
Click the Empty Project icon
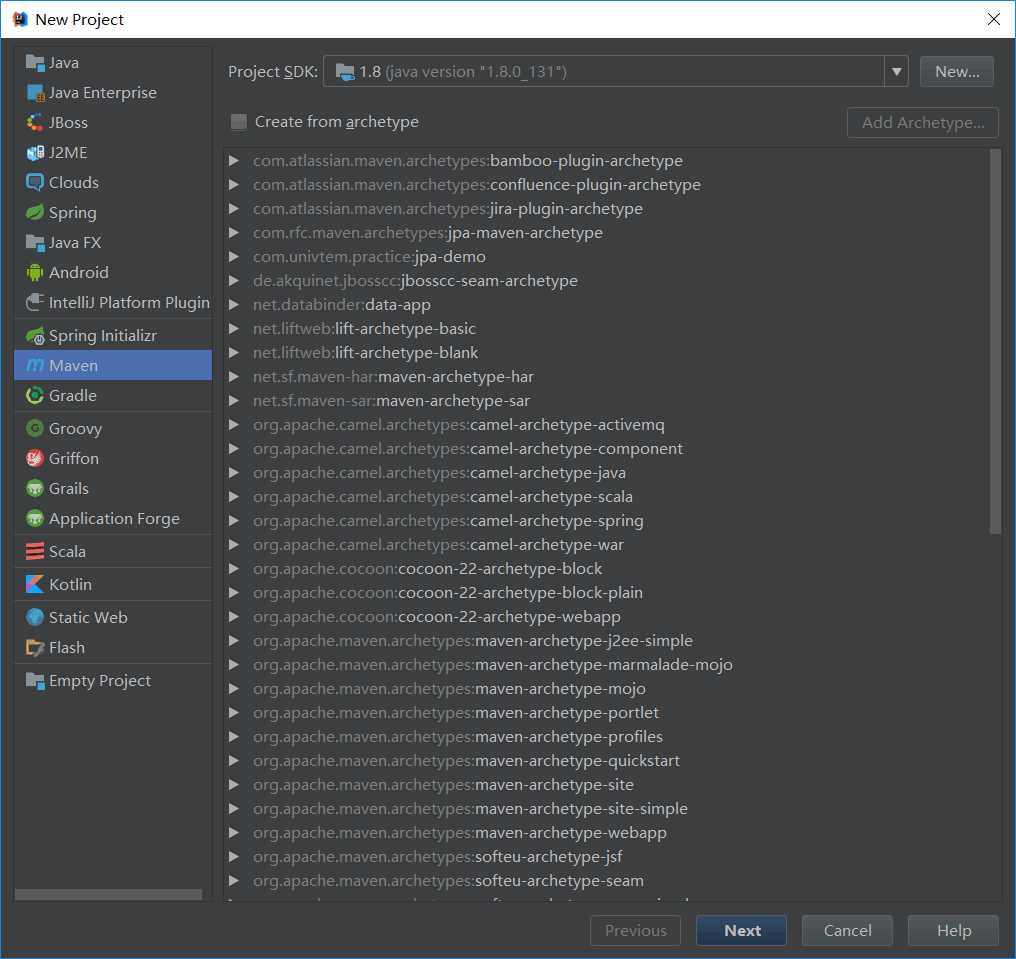[34, 680]
